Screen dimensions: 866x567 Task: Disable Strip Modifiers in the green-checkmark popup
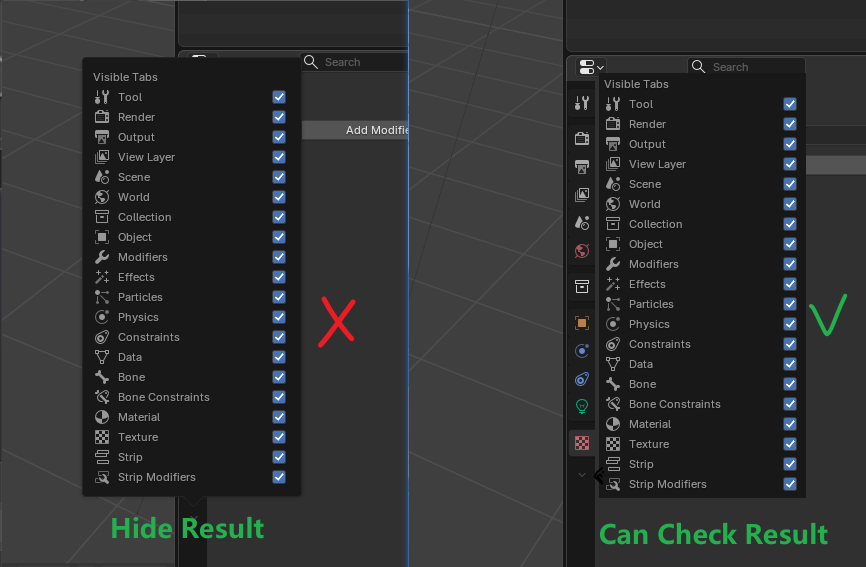[790, 484]
